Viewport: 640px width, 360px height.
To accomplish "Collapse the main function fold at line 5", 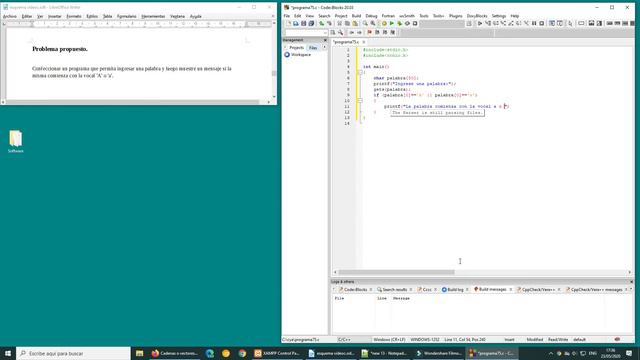I will (x=360, y=72).
